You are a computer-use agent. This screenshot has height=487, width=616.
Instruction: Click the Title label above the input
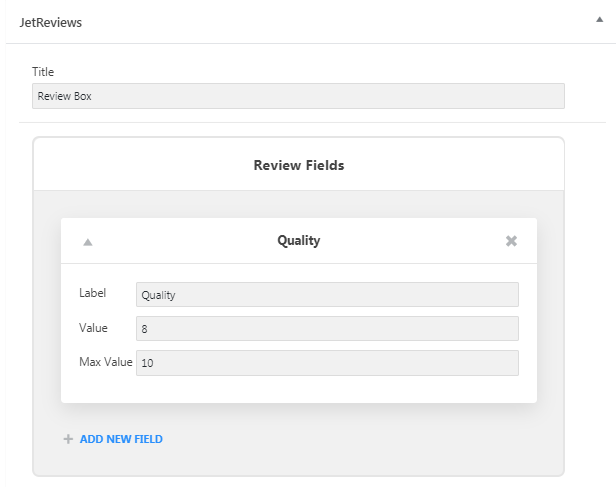coord(43,72)
